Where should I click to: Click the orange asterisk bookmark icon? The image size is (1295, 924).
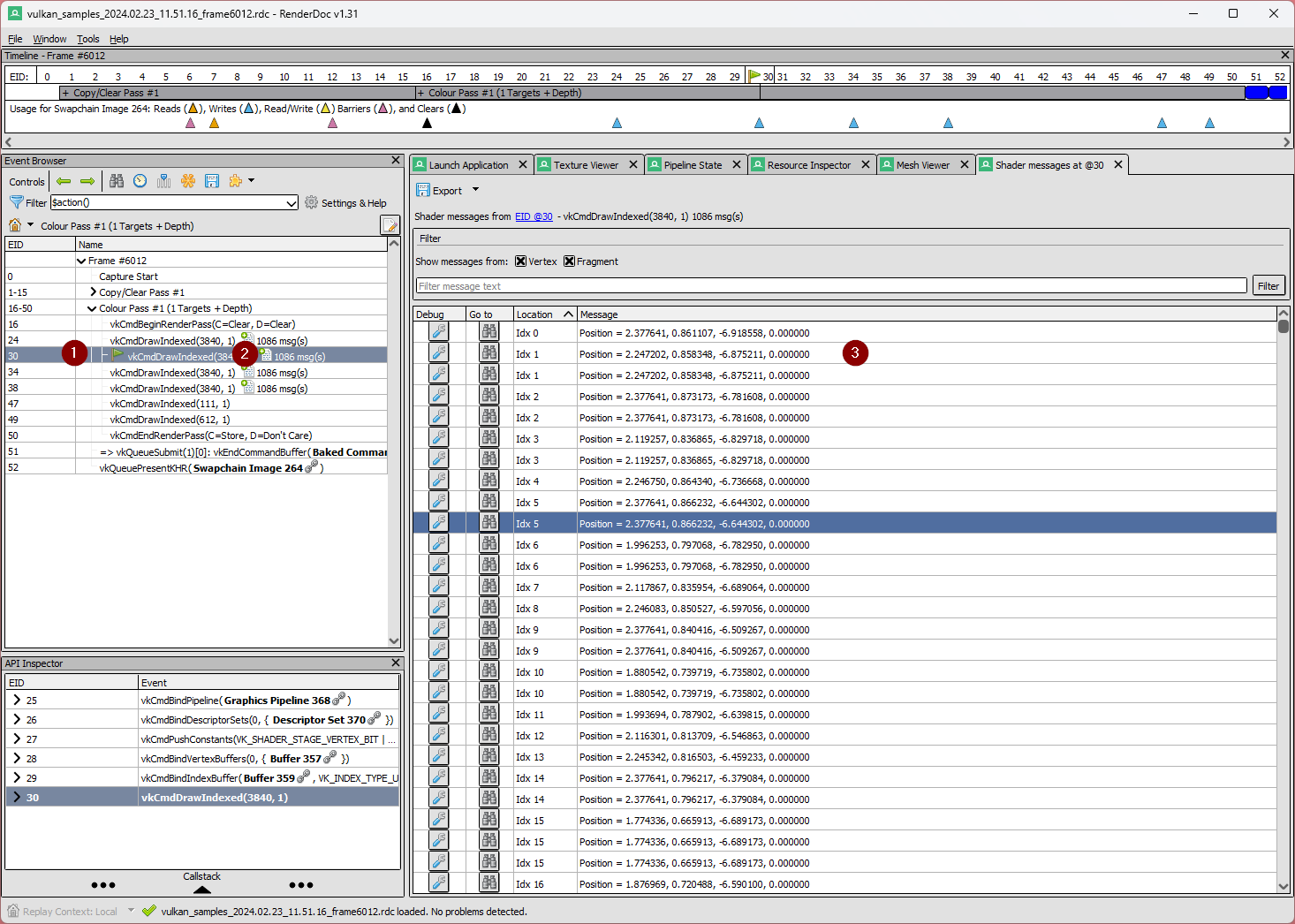[188, 181]
